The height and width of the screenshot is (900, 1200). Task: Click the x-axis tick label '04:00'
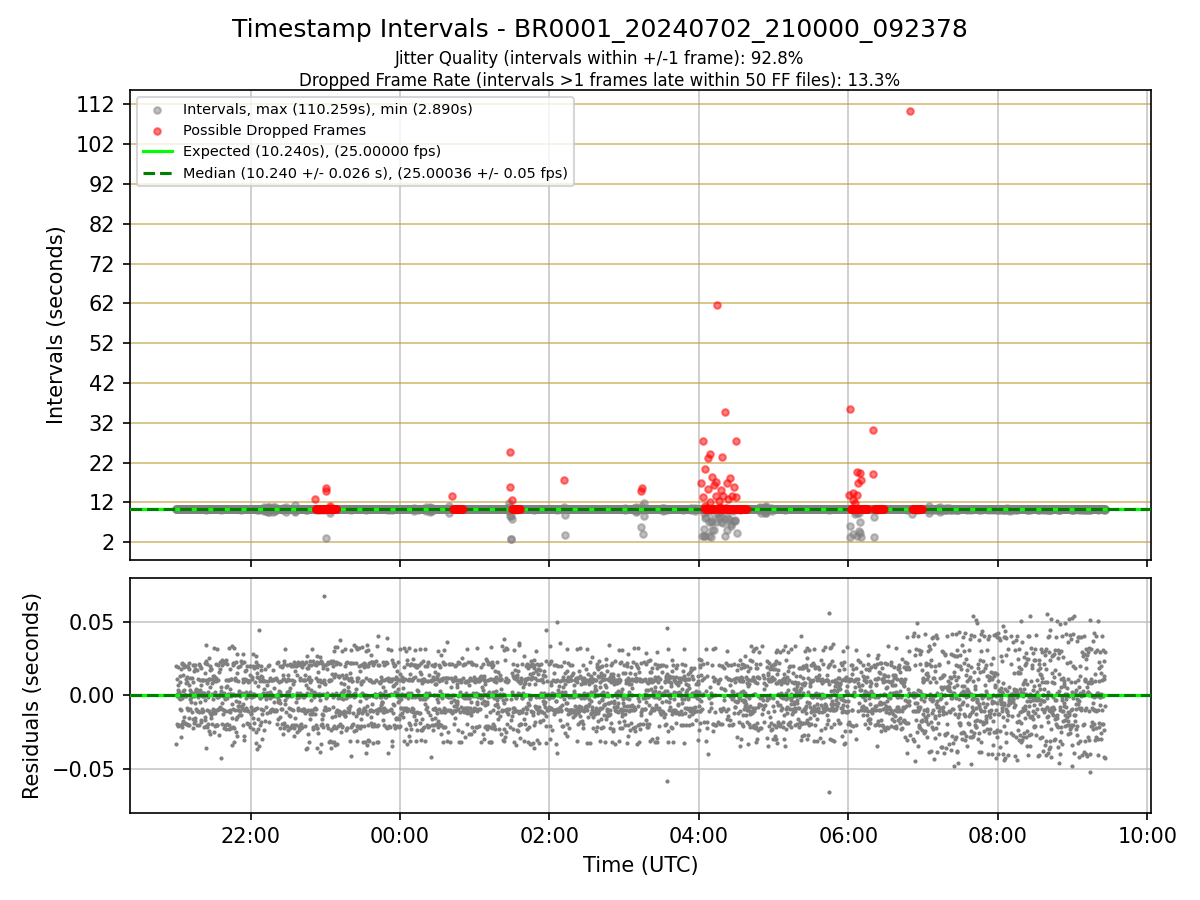(699, 835)
